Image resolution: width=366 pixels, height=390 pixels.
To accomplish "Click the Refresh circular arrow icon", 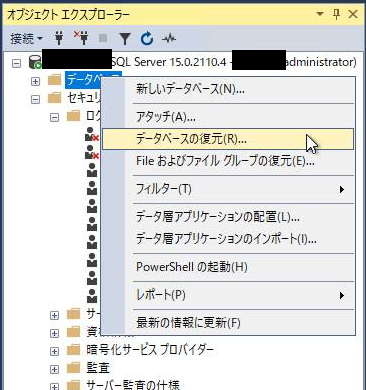I will tap(147, 39).
